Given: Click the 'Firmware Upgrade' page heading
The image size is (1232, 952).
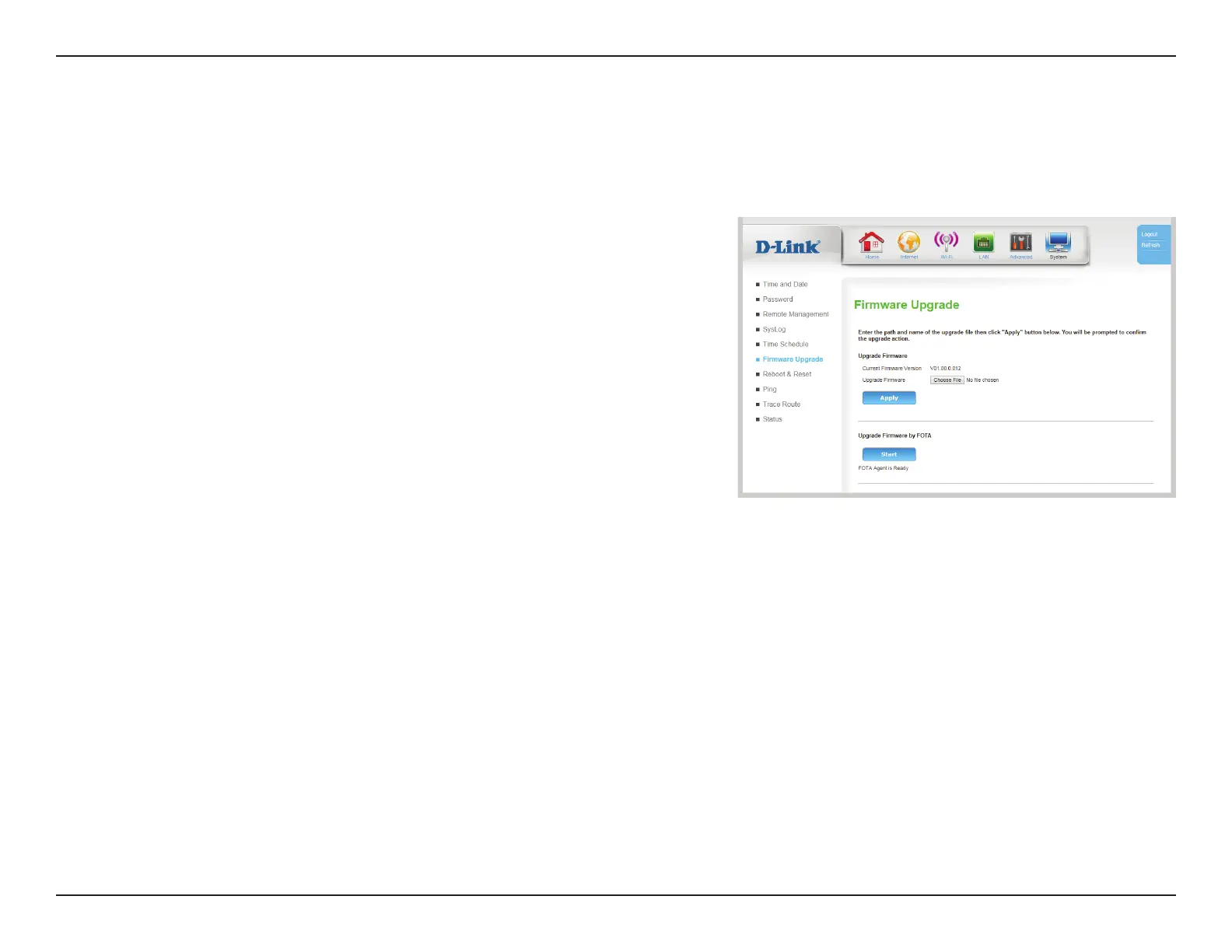Looking at the screenshot, I should coord(906,305).
